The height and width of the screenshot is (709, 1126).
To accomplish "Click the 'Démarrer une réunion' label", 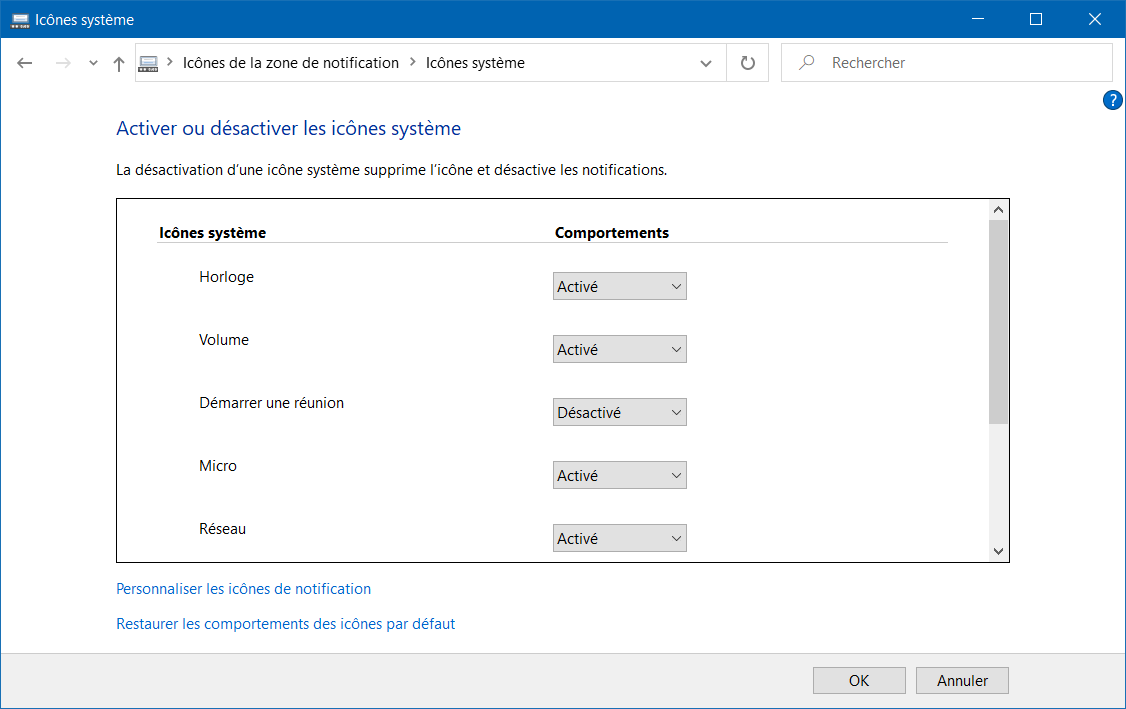I will click(x=271, y=403).
